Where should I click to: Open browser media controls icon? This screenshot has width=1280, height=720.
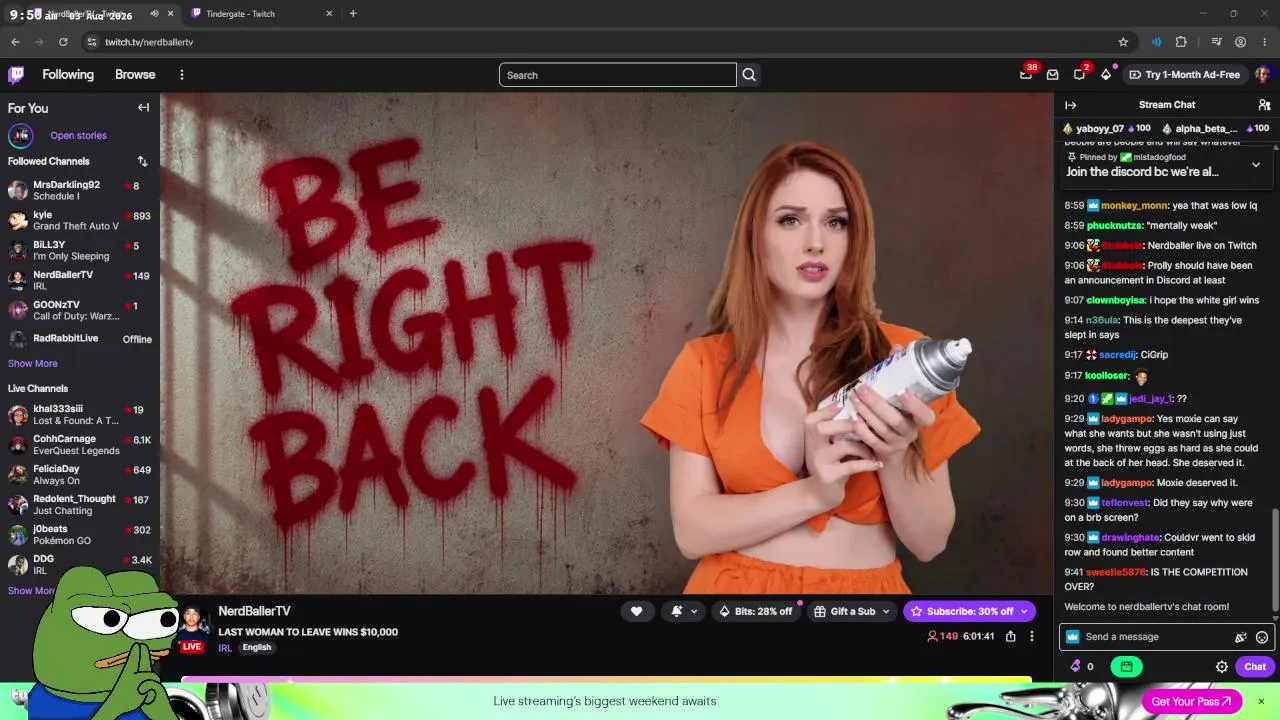pyautogui.click(x=1216, y=42)
